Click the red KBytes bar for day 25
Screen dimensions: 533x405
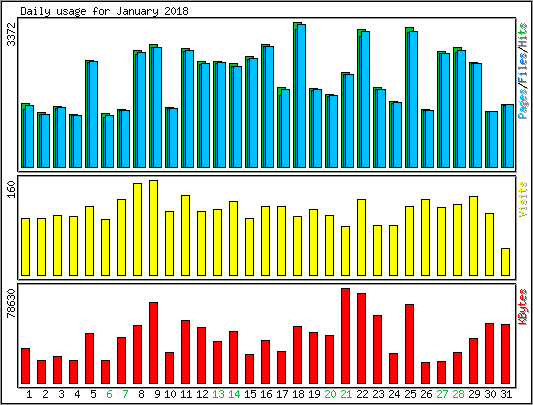[409, 344]
